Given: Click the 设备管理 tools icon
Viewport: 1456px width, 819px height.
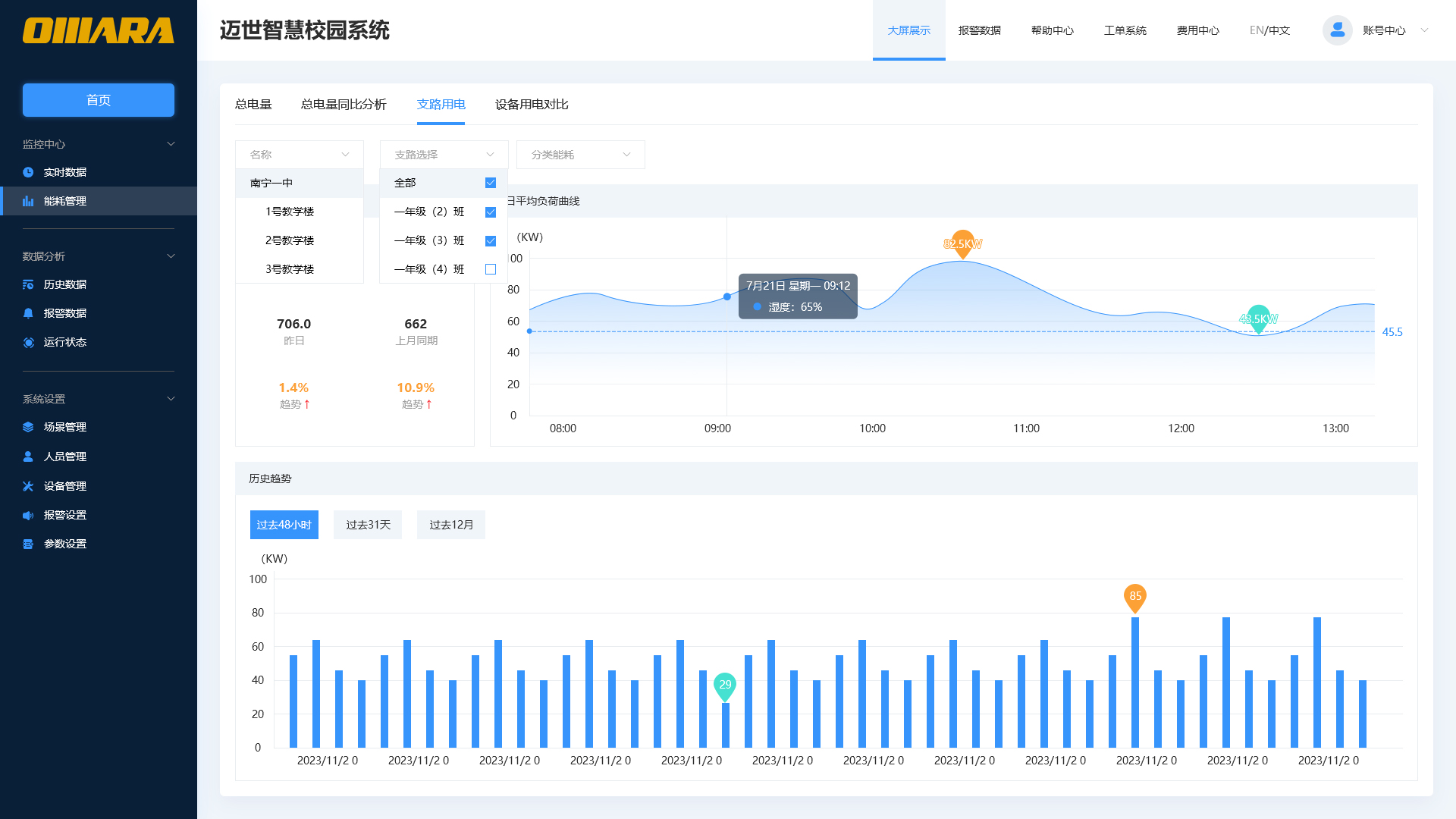Looking at the screenshot, I should (28, 486).
